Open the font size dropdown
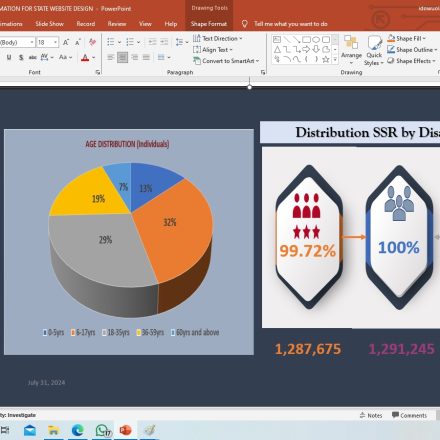 55,42
